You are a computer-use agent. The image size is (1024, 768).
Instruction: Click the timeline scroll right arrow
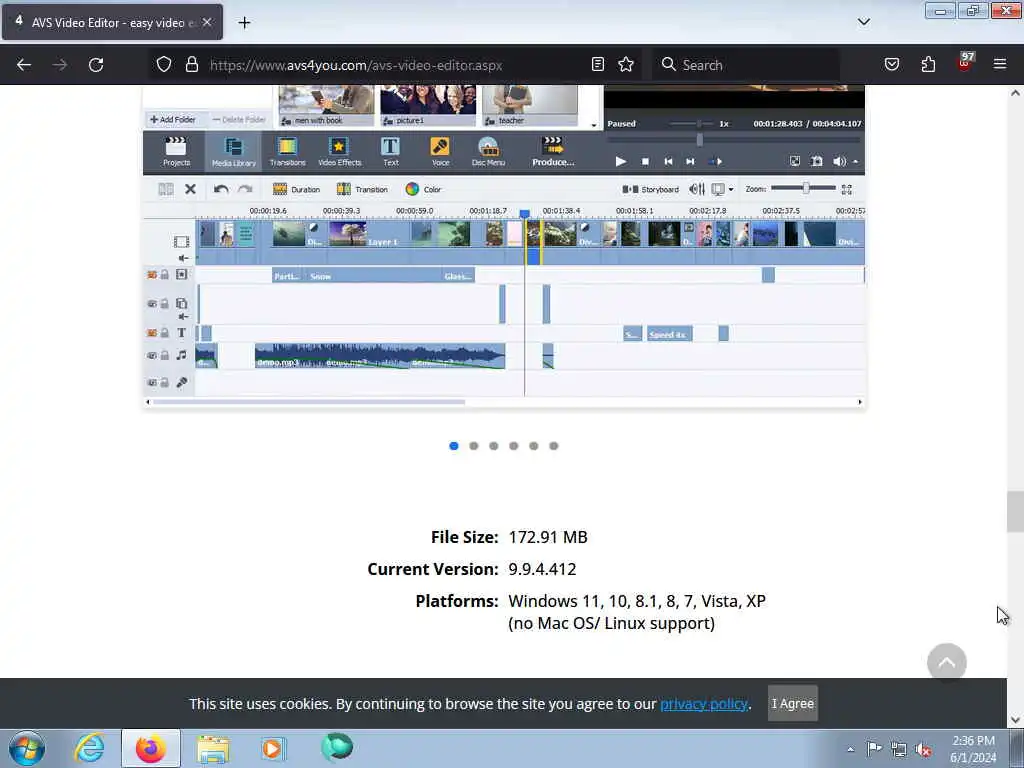click(x=860, y=402)
